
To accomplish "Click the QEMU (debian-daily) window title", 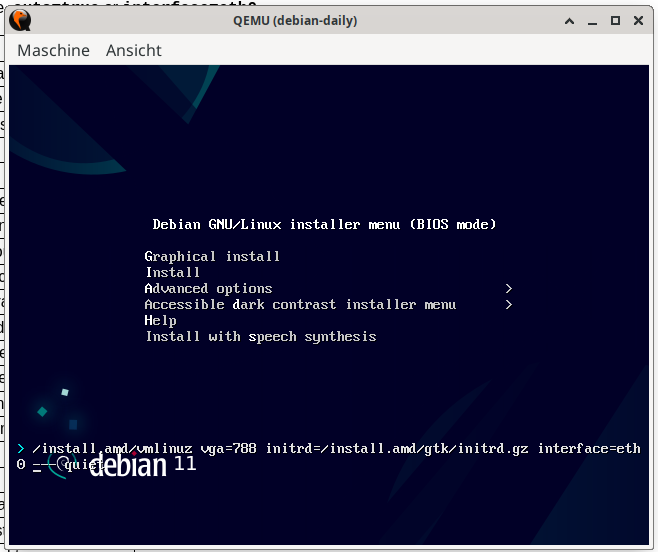I will pos(295,21).
